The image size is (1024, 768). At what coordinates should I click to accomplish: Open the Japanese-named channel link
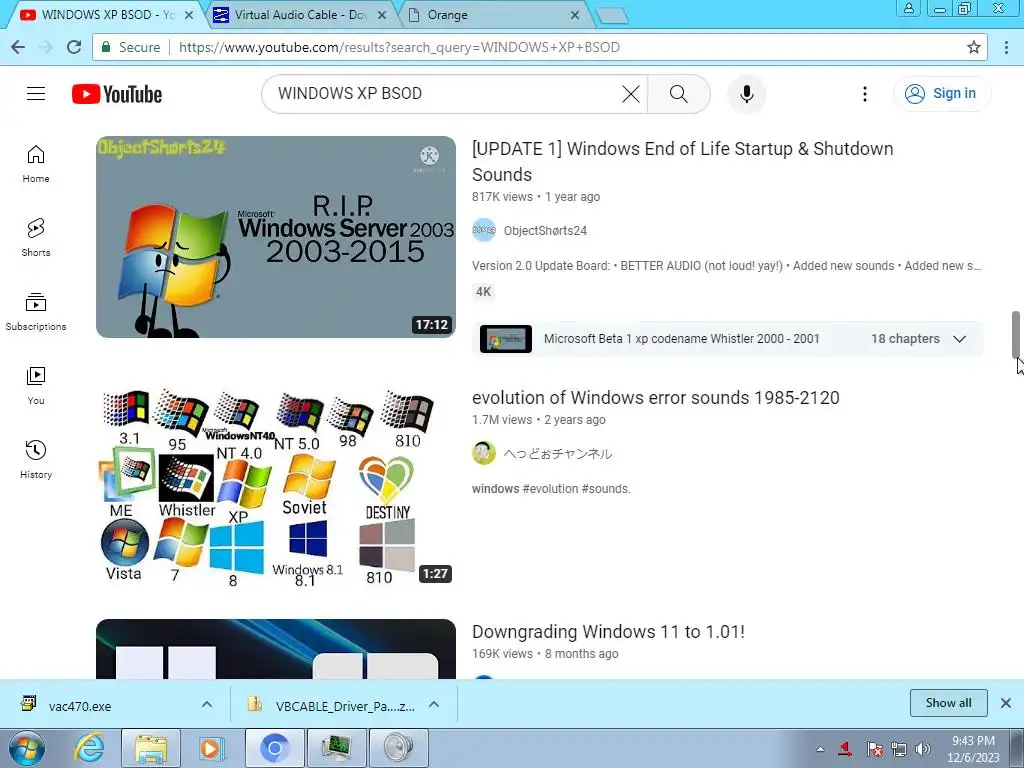(558, 454)
